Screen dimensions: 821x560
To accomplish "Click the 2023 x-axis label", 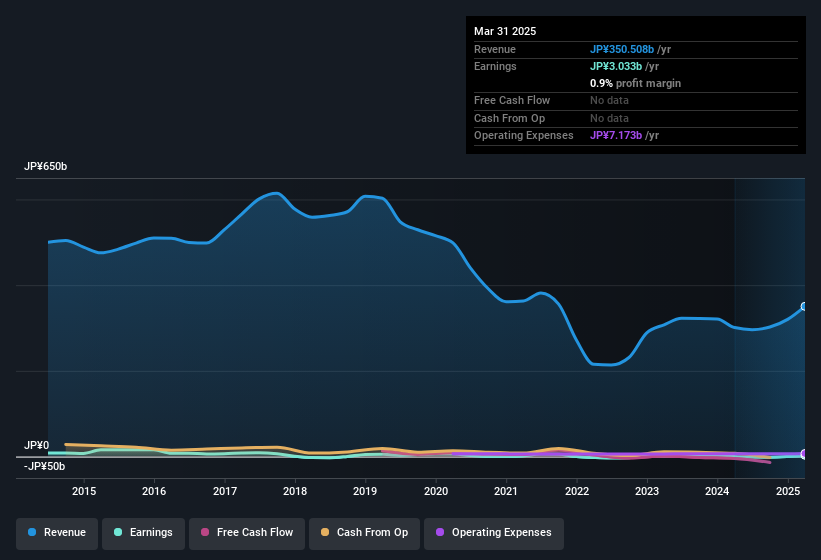I will [x=647, y=491].
